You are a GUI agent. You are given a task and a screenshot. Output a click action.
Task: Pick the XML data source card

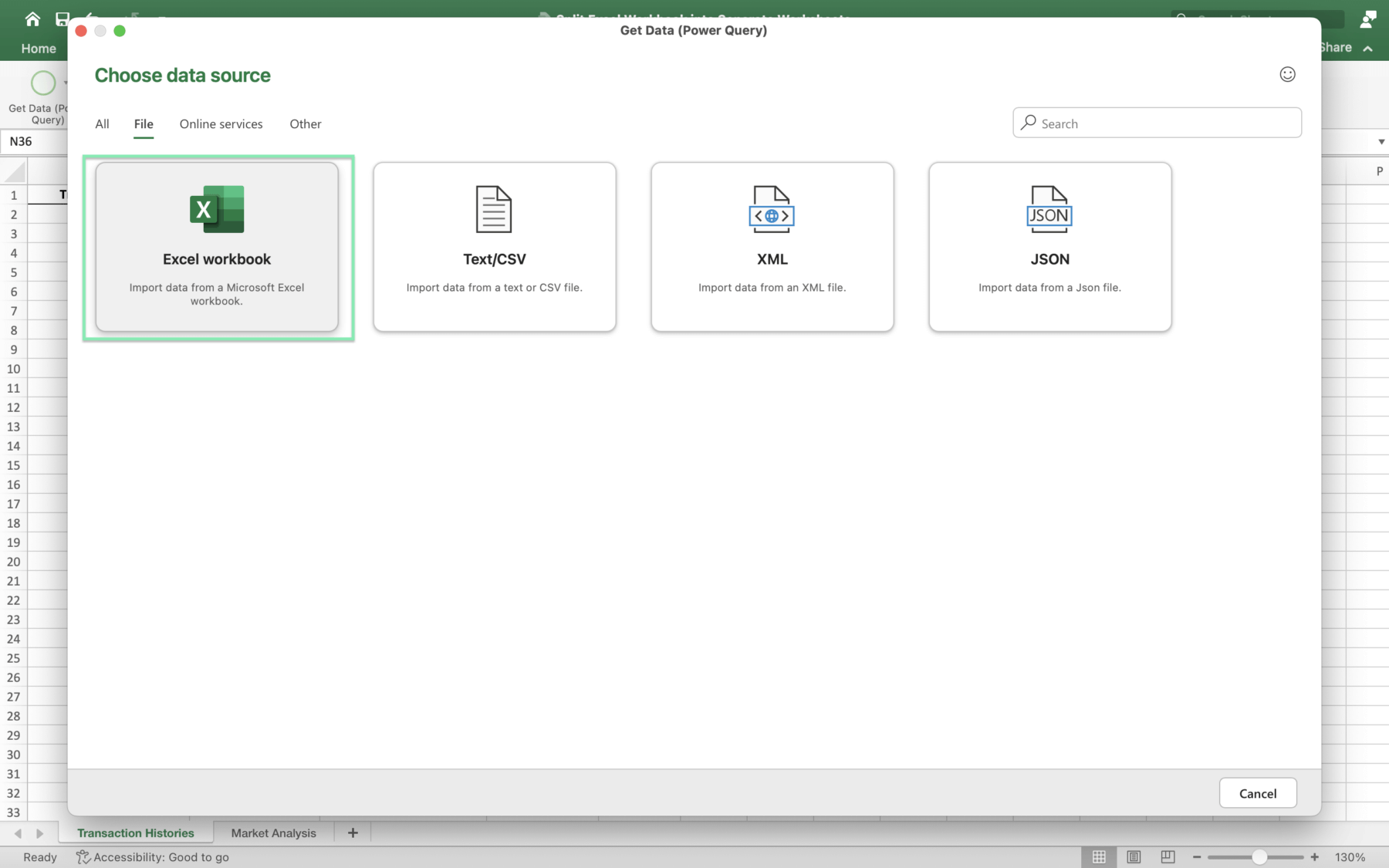pyautogui.click(x=772, y=247)
